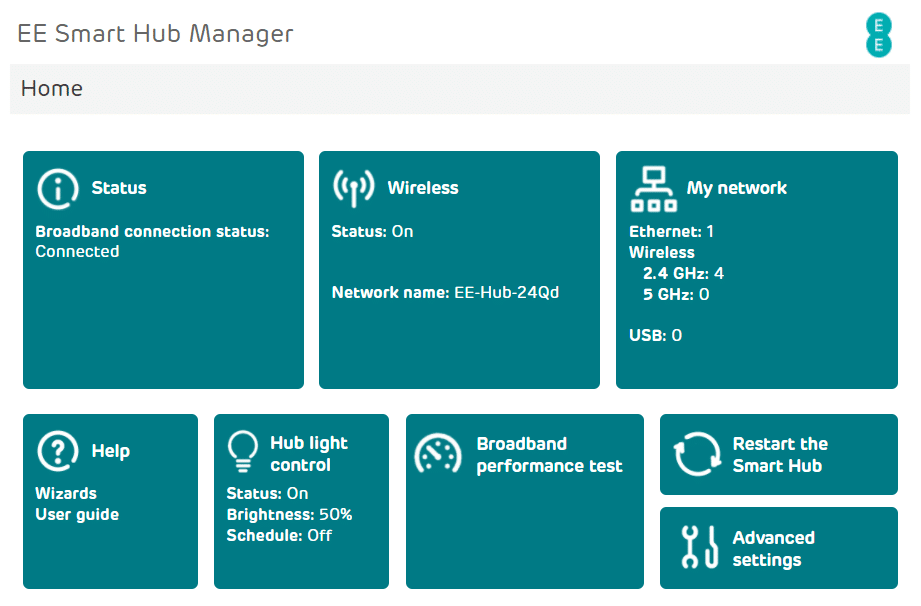This screenshot has width=921, height=606.
Task: Open Advanced settings
Action: [778, 547]
